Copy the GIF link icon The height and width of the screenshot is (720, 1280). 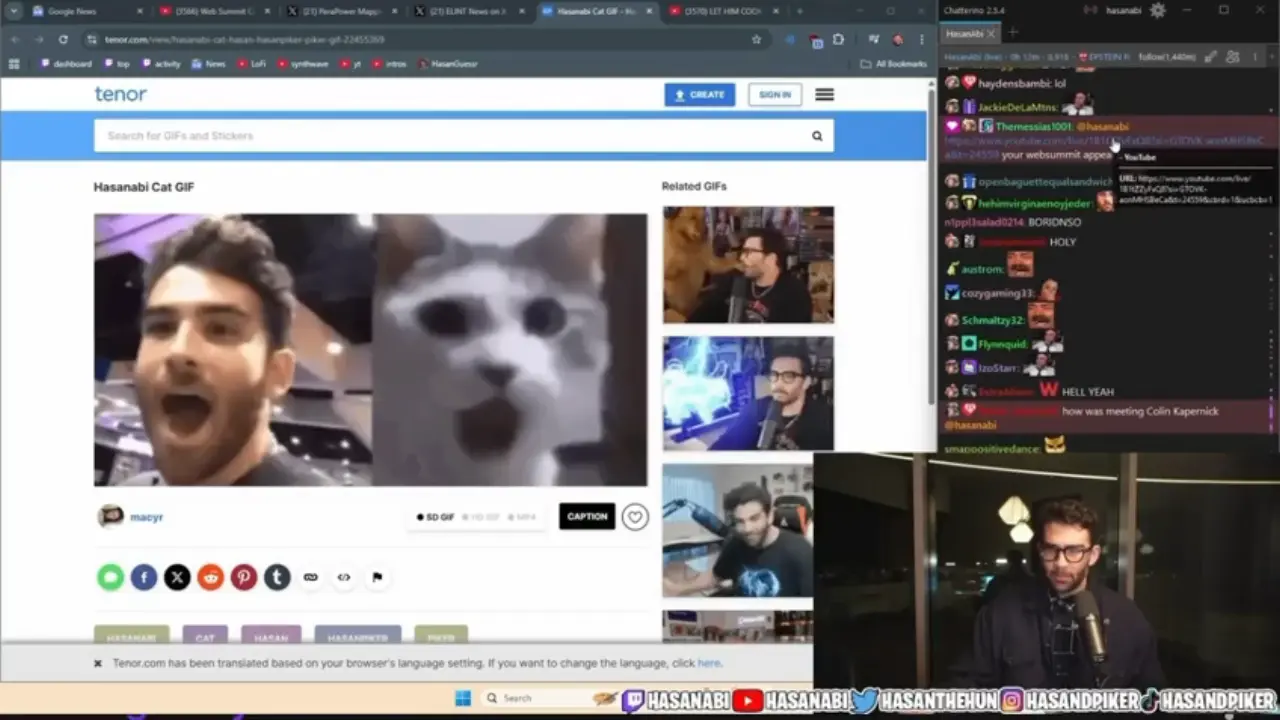pyautogui.click(x=311, y=577)
